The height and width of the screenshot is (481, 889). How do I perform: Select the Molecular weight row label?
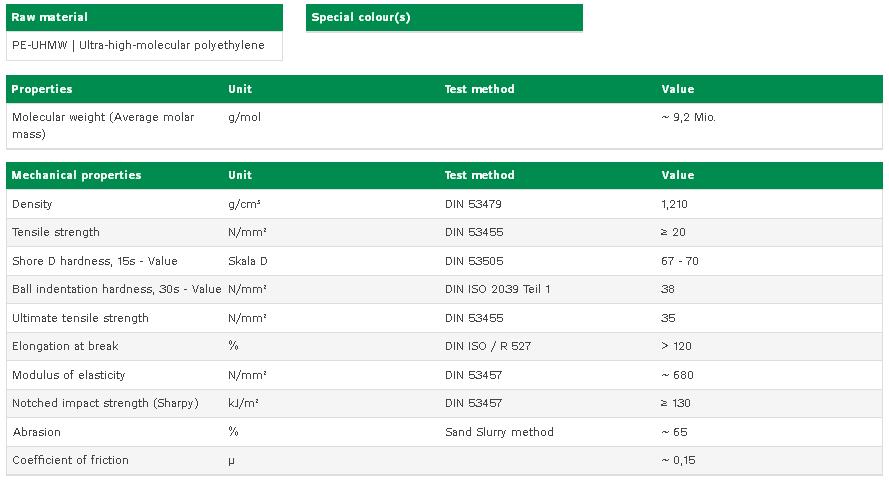[x=103, y=125]
